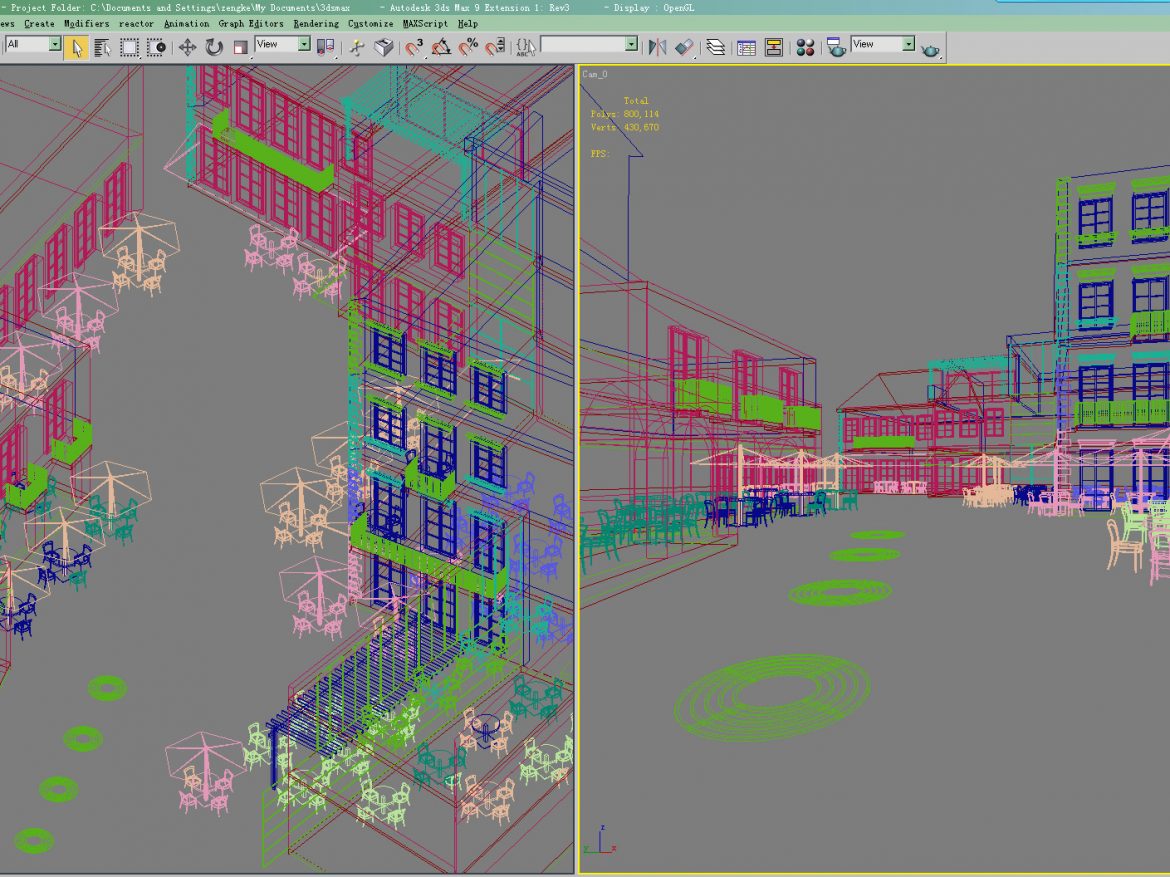Image resolution: width=1170 pixels, height=877 pixels.
Task: Open a new Schematic View
Action: pos(774,45)
